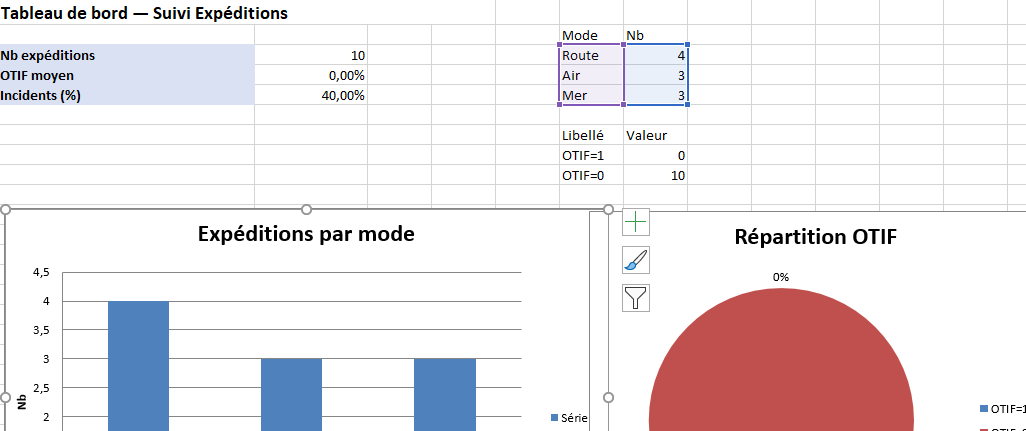Select the 'Tableau de bord' title cell

coord(145,13)
